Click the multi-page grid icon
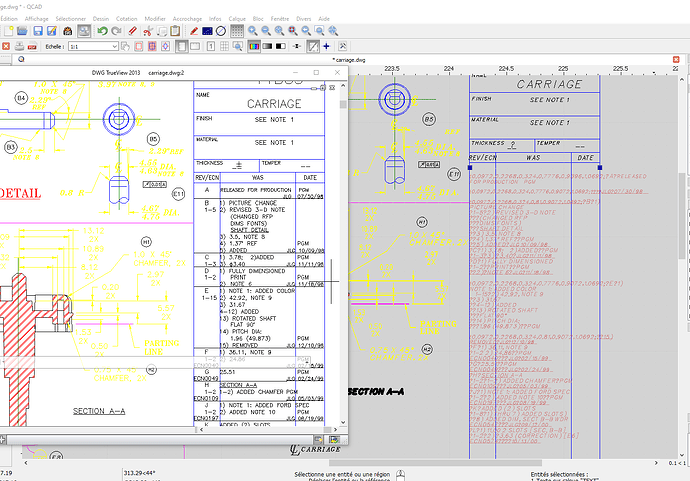 pos(224,46)
